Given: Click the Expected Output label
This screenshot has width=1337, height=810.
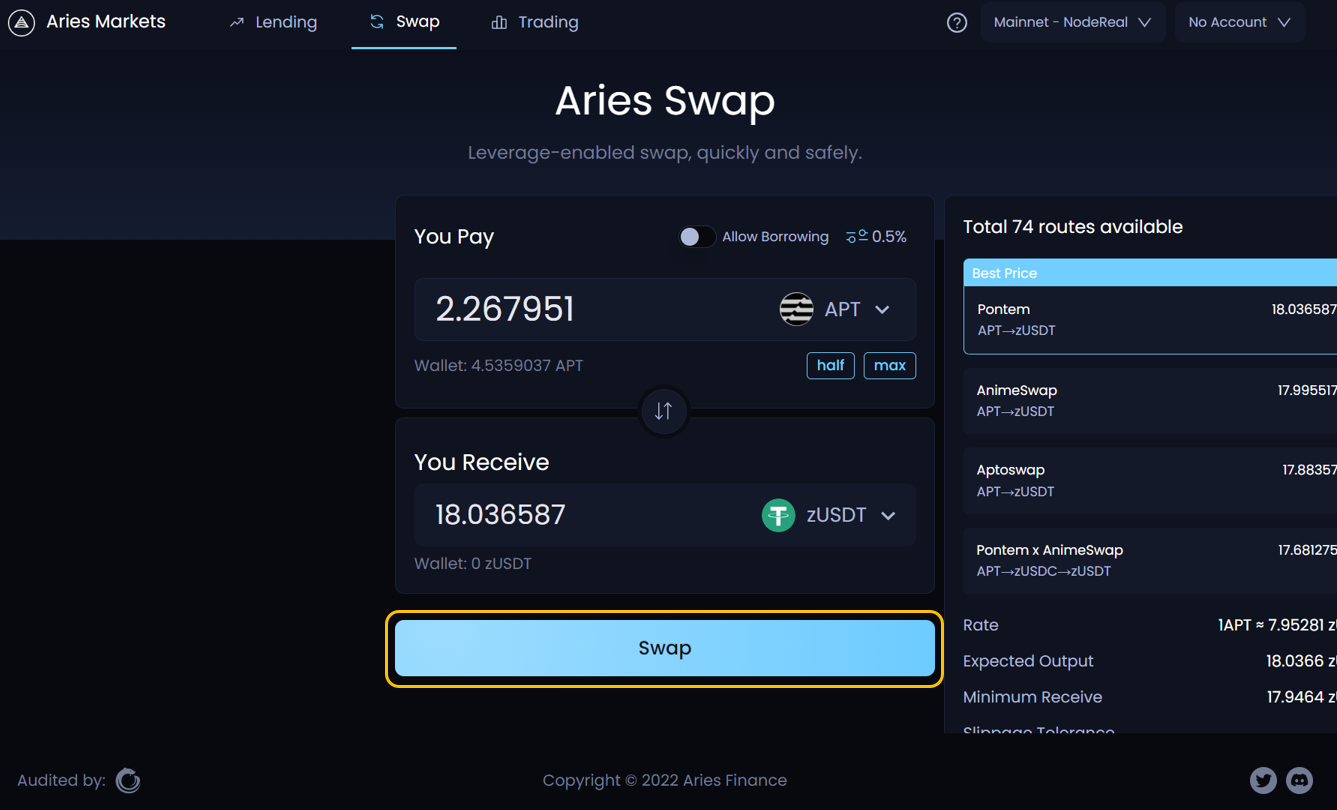Looking at the screenshot, I should click(x=1028, y=661).
